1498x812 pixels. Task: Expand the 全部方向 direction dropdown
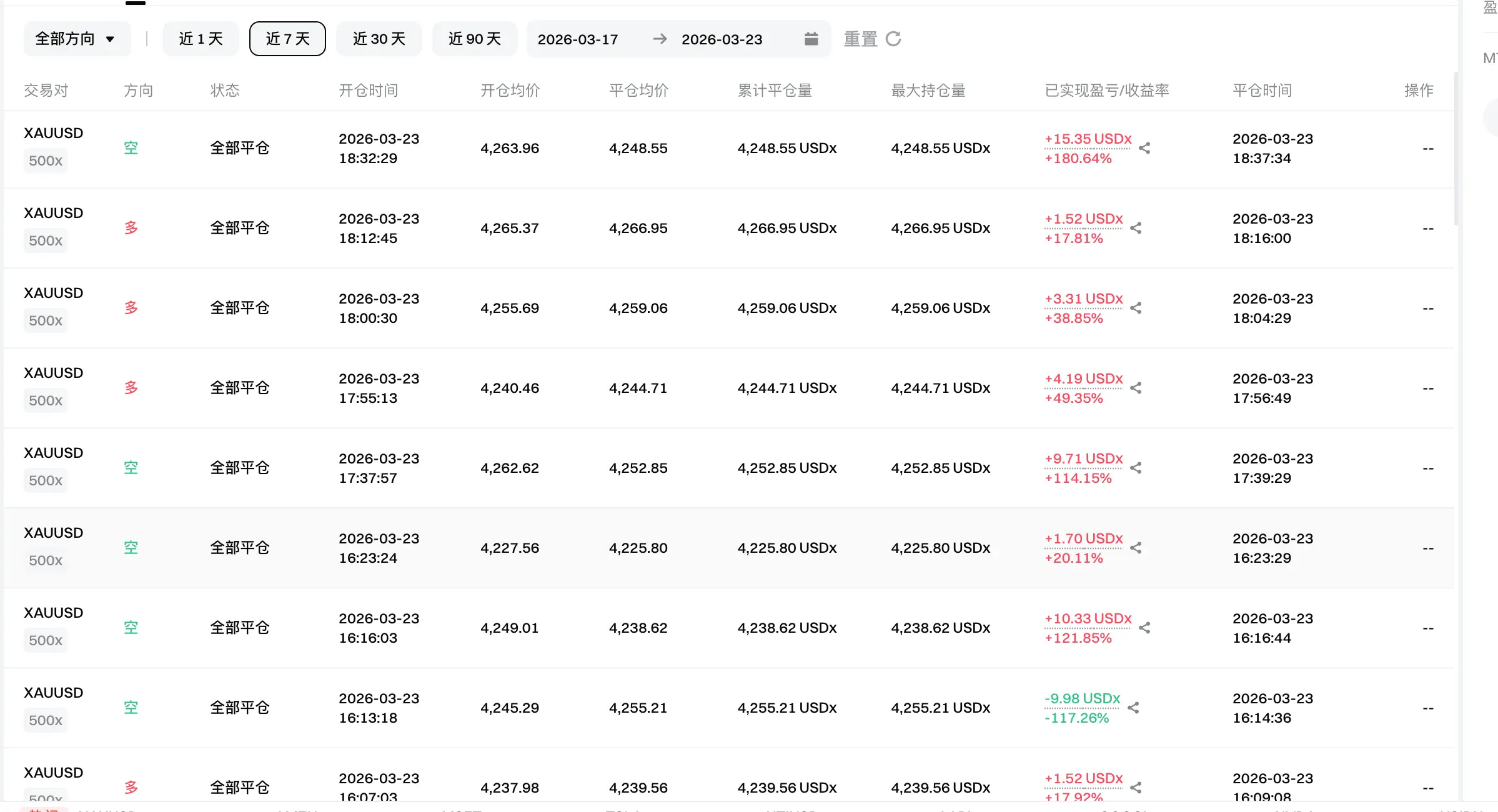[76, 39]
